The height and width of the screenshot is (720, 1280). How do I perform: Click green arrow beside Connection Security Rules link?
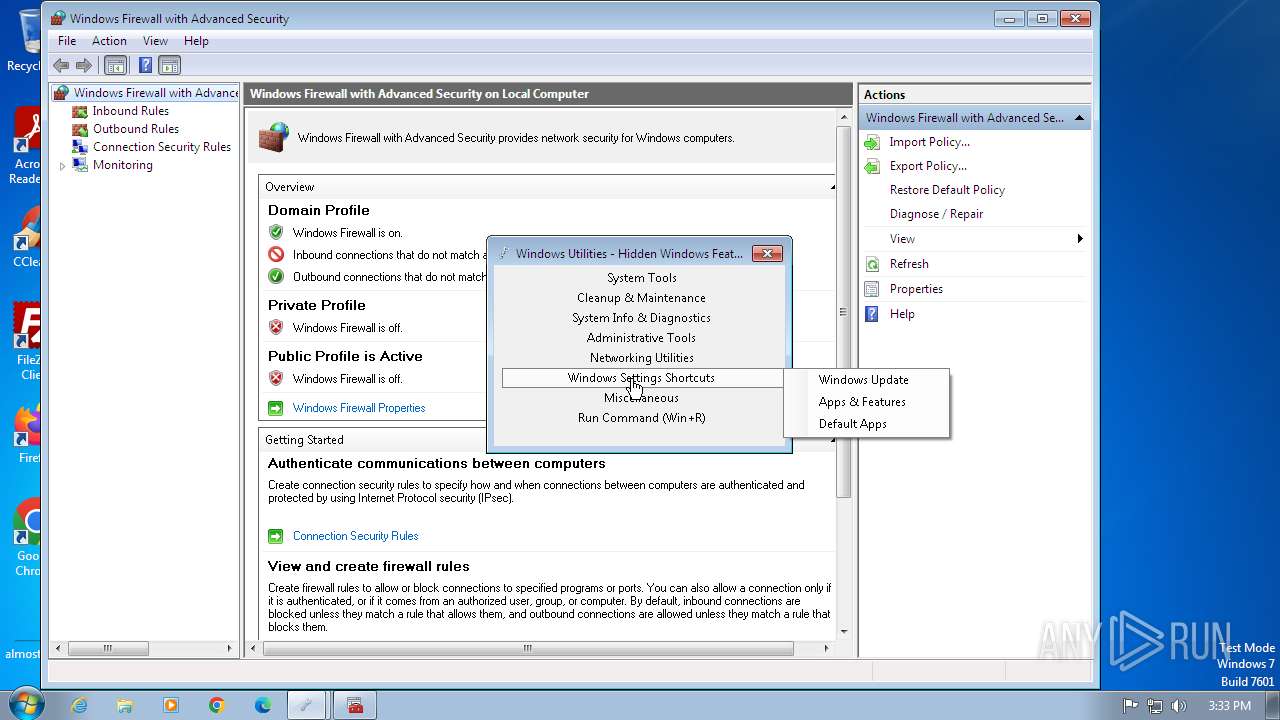[x=276, y=536]
